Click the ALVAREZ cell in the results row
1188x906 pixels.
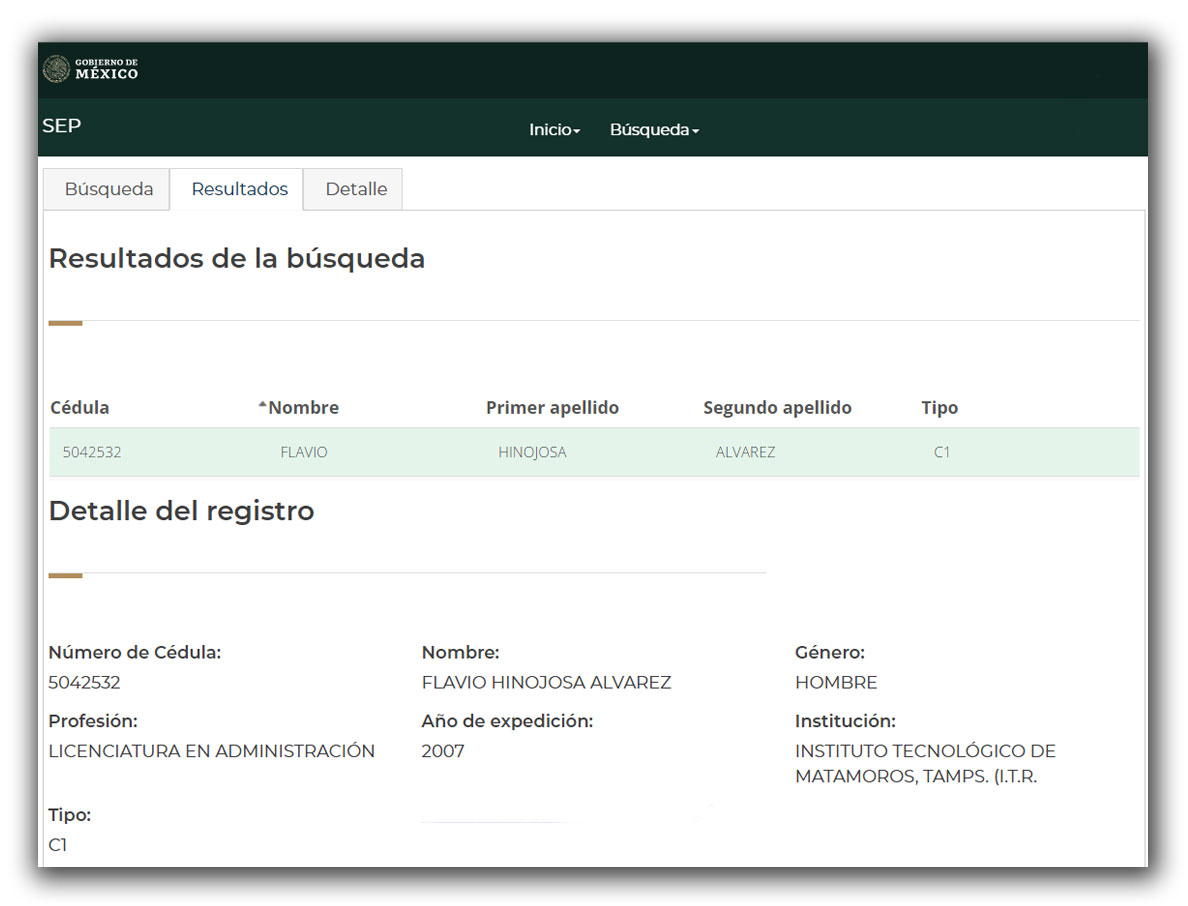coord(745,452)
